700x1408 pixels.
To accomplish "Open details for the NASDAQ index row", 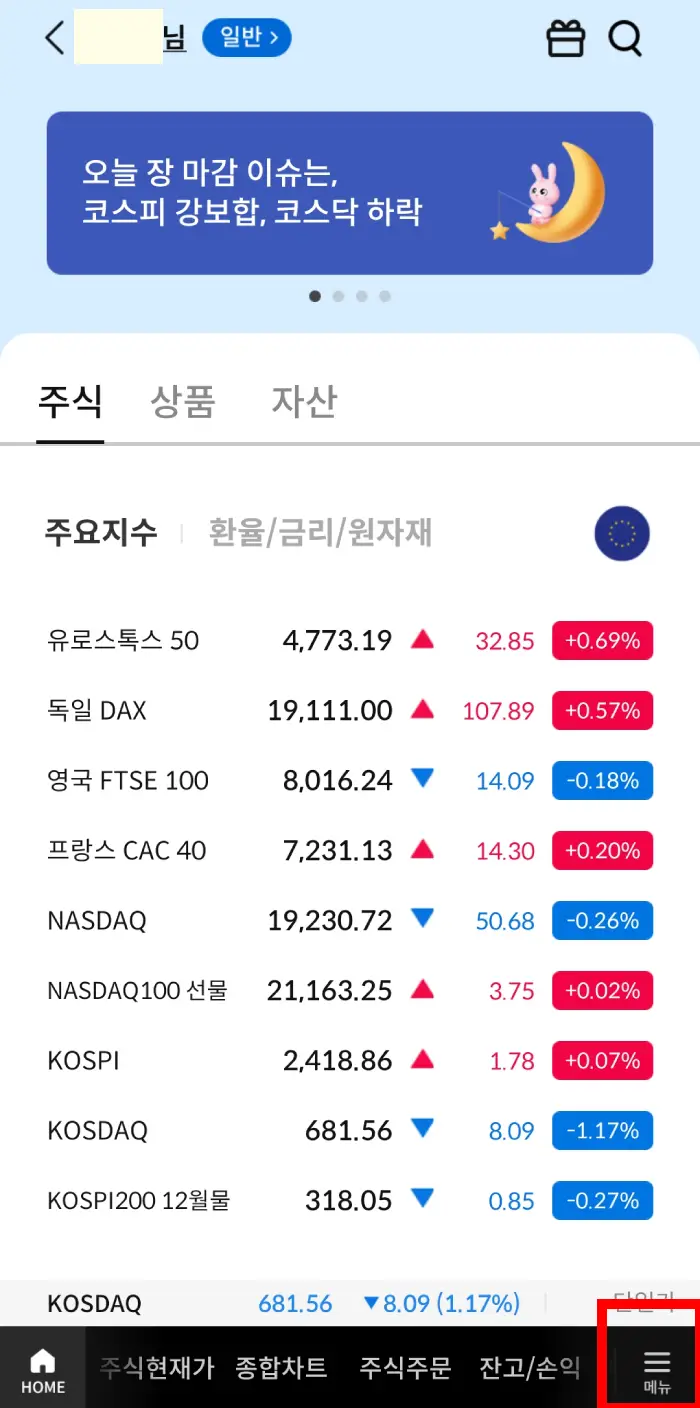I will 350,920.
